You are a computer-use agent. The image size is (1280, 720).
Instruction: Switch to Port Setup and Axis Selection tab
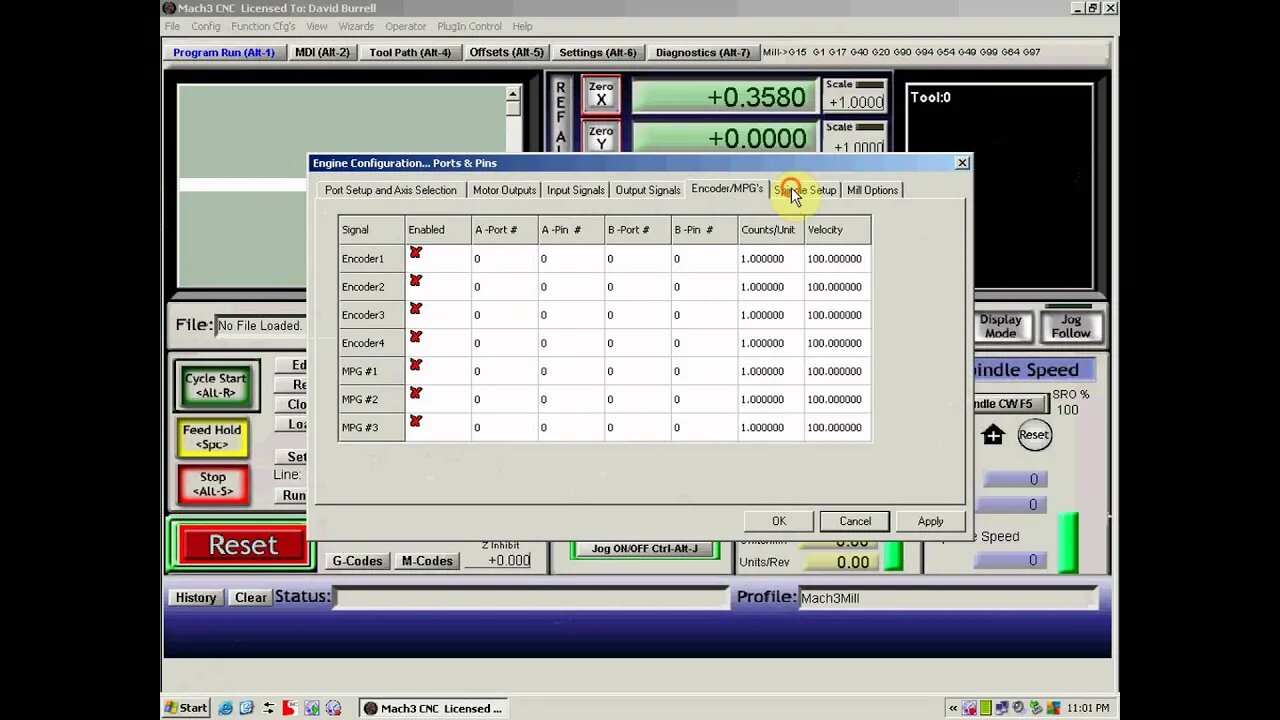pyautogui.click(x=391, y=190)
